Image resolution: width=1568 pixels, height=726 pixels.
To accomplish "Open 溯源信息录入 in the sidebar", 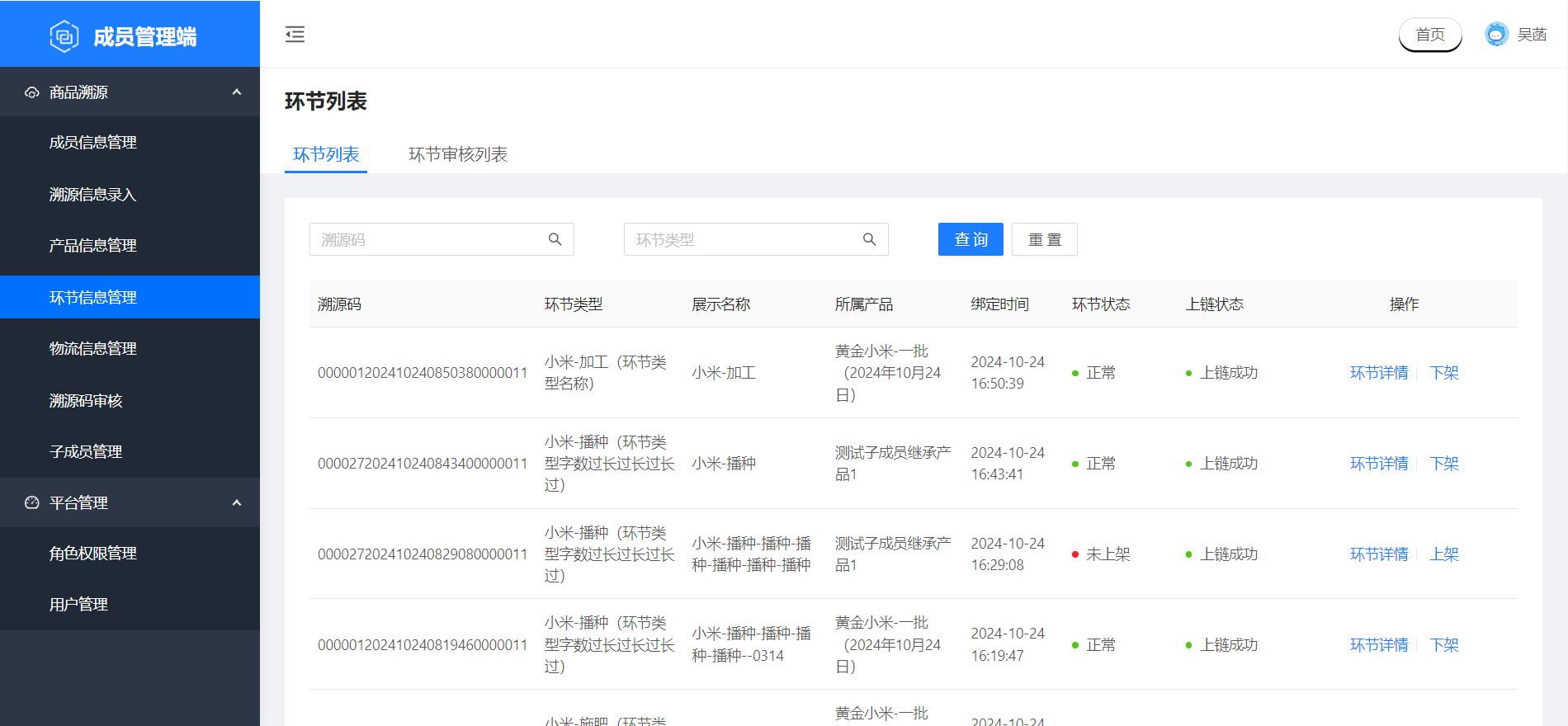I will [x=92, y=194].
